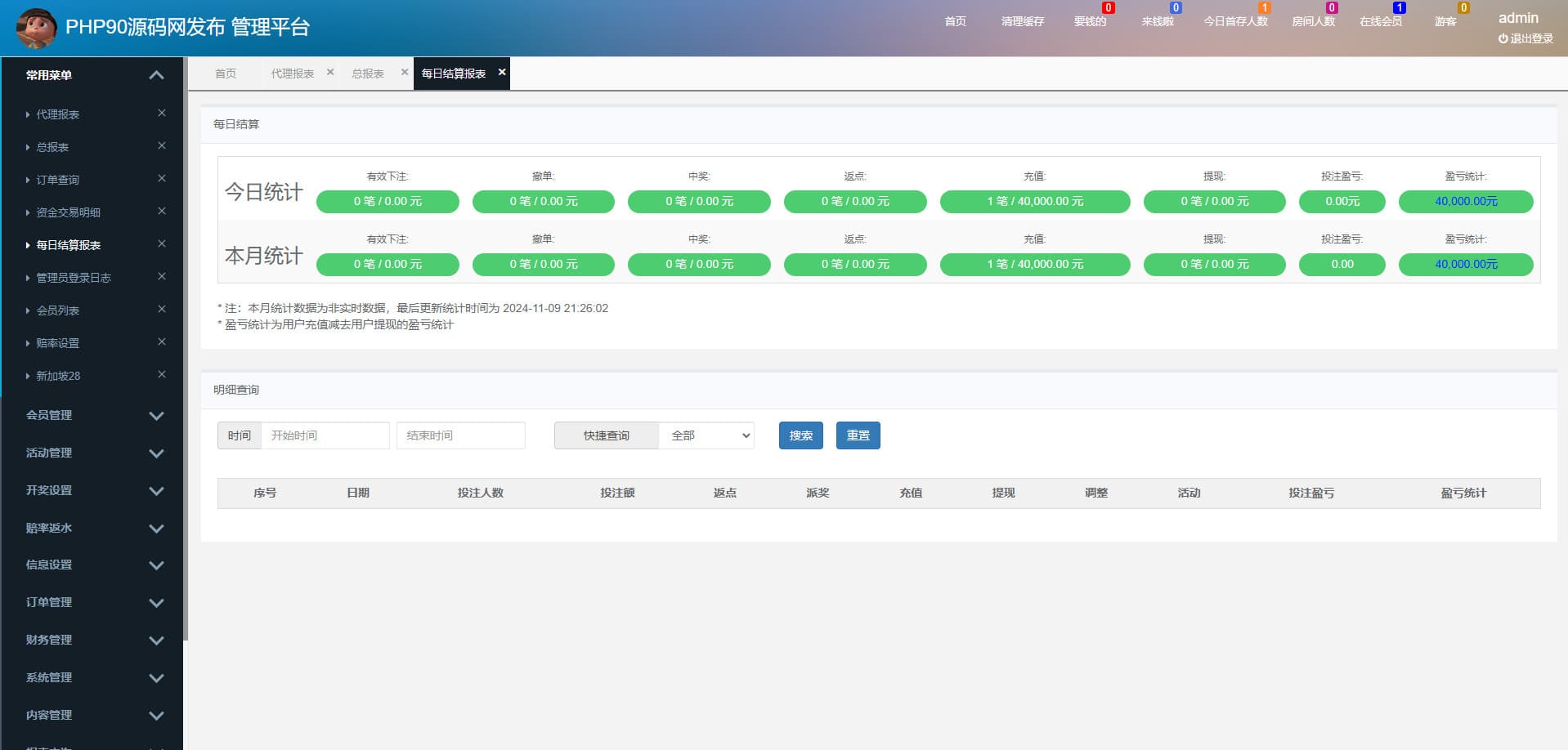Open the 快捷查询 dropdown showing 全部
This screenshot has width=1568, height=750.
(706, 435)
